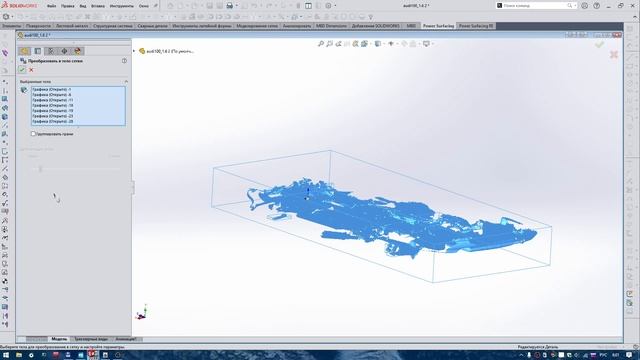640x360 pixels.
Task: Open the Window (Окно) menu
Action: pos(144,6)
